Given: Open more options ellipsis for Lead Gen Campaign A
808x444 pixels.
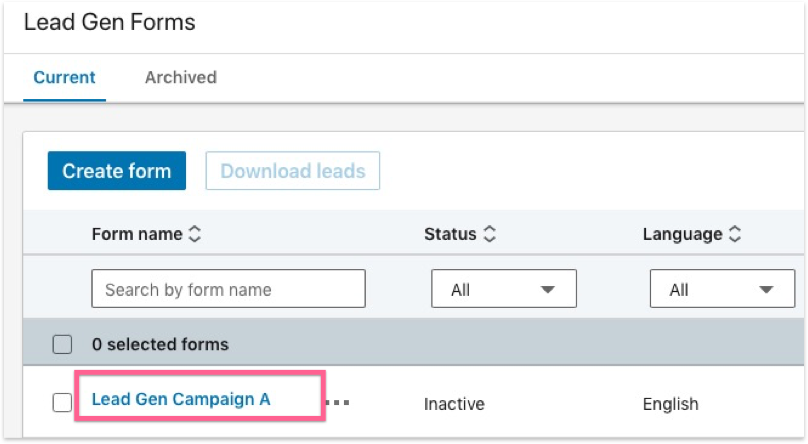Looking at the screenshot, I should (339, 403).
